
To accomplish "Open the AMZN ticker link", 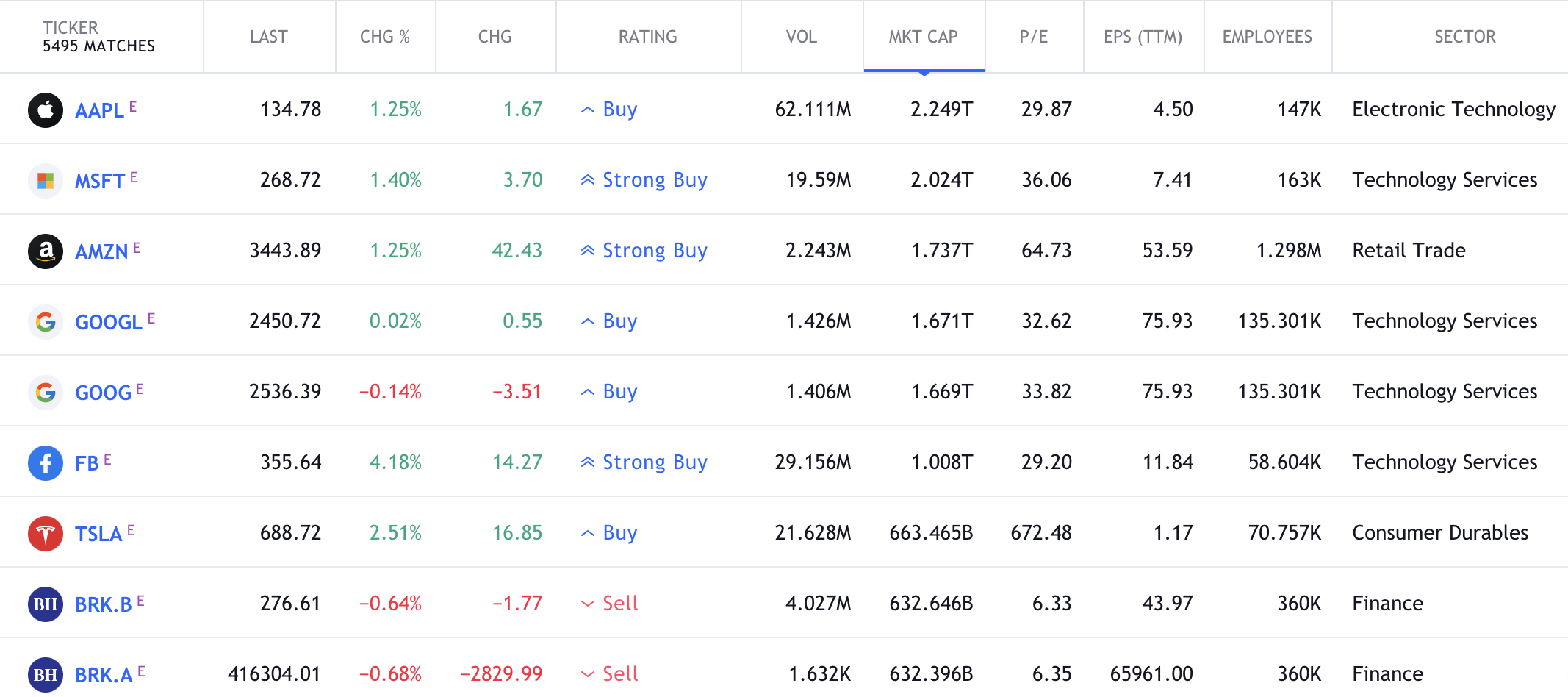I will [101, 251].
